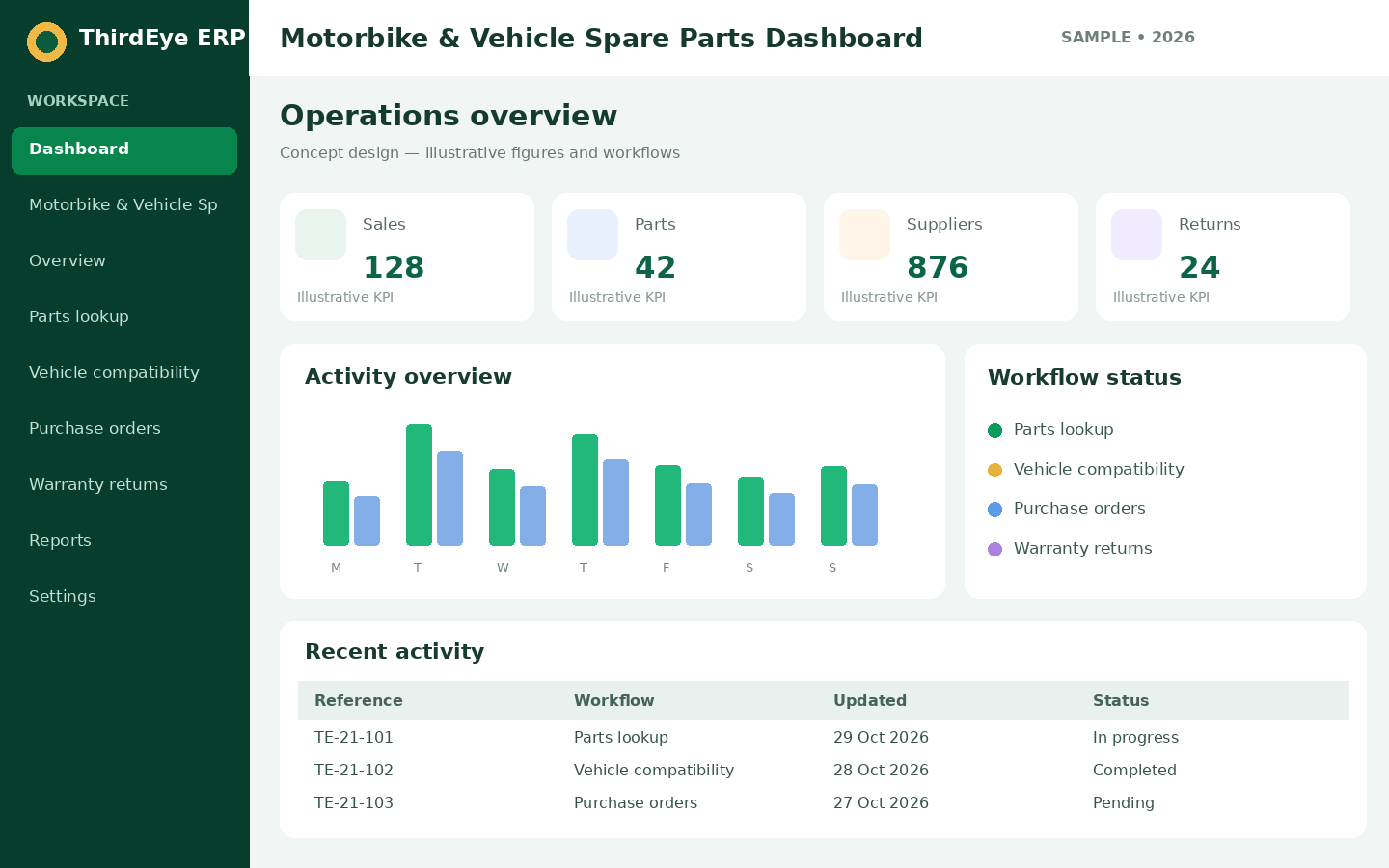The height and width of the screenshot is (868, 1389).
Task: Click green dot next to Parts lookup status
Action: tap(995, 430)
